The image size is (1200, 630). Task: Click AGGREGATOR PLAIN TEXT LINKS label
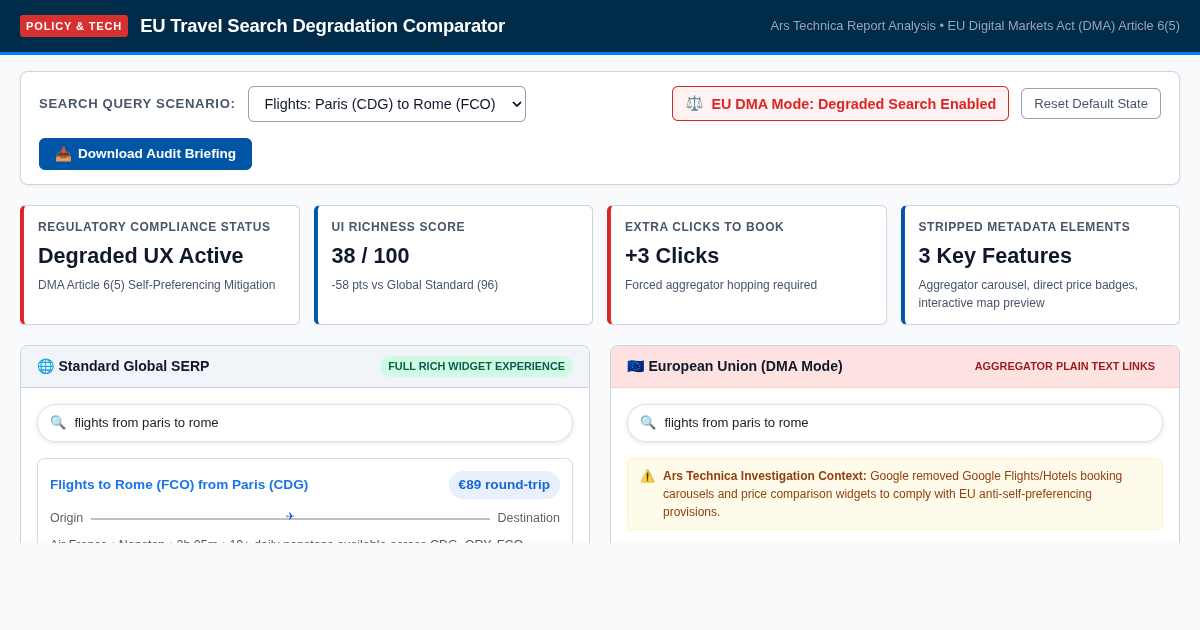point(1065,366)
